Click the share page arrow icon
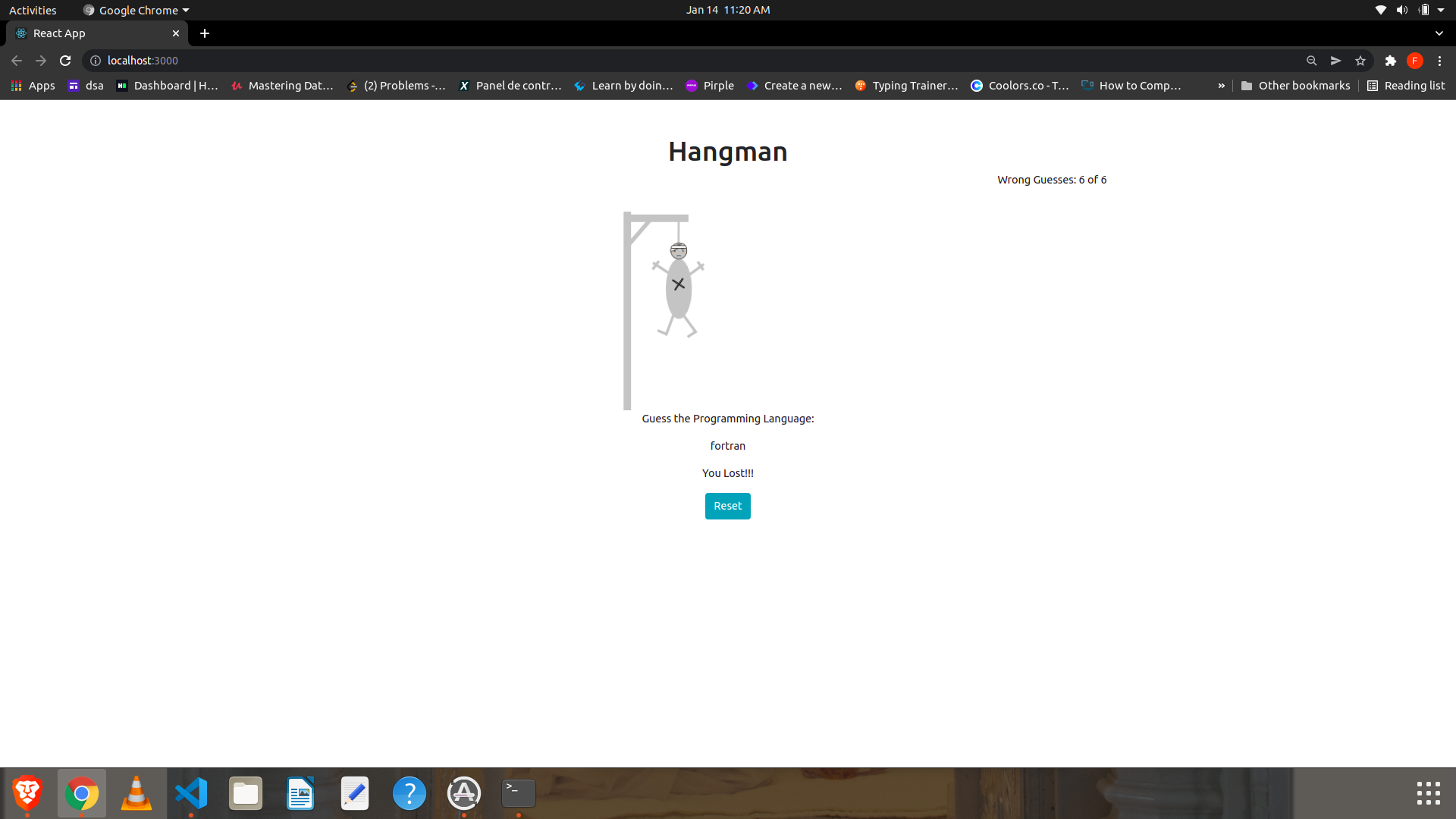This screenshot has height=819, width=1456. point(1335,61)
